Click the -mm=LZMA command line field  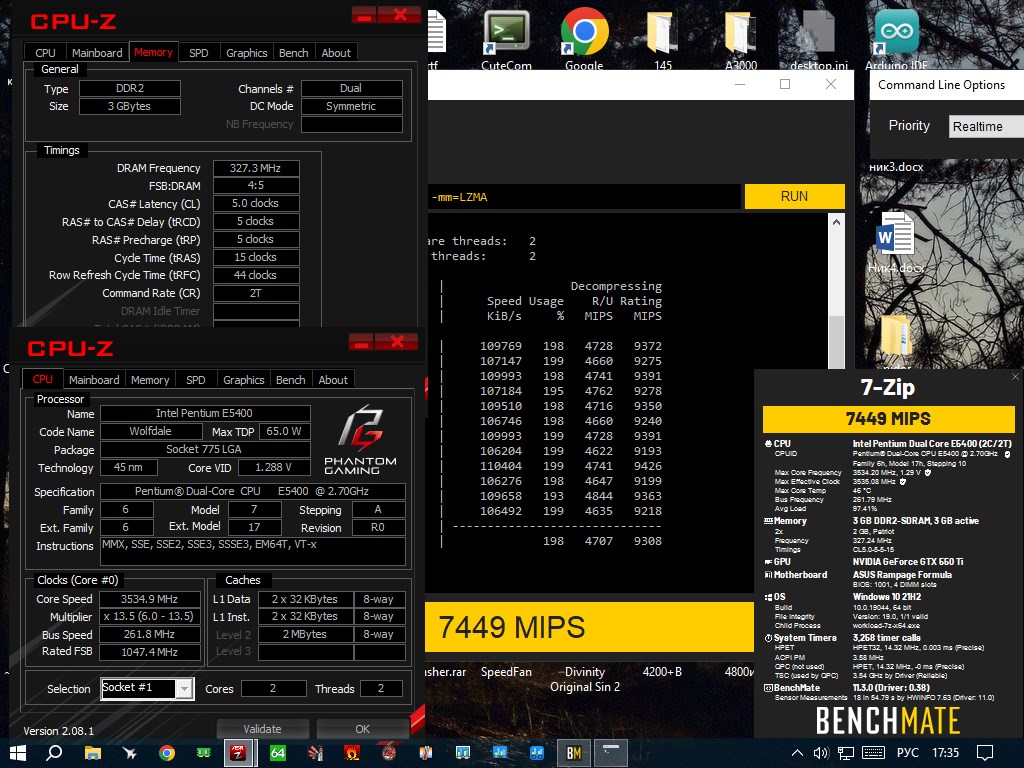[x=584, y=197]
